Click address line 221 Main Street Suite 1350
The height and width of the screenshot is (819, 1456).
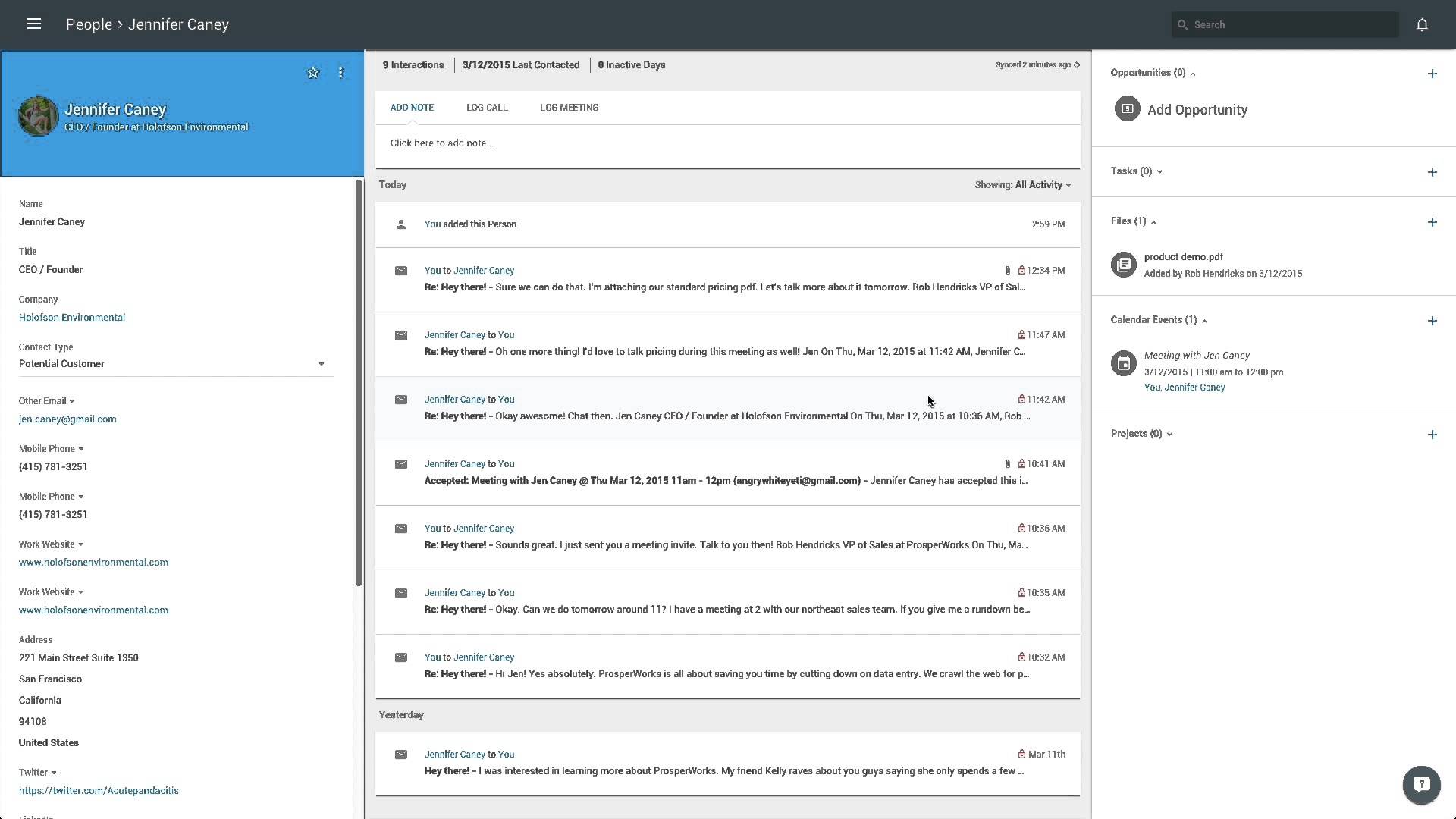coord(78,658)
